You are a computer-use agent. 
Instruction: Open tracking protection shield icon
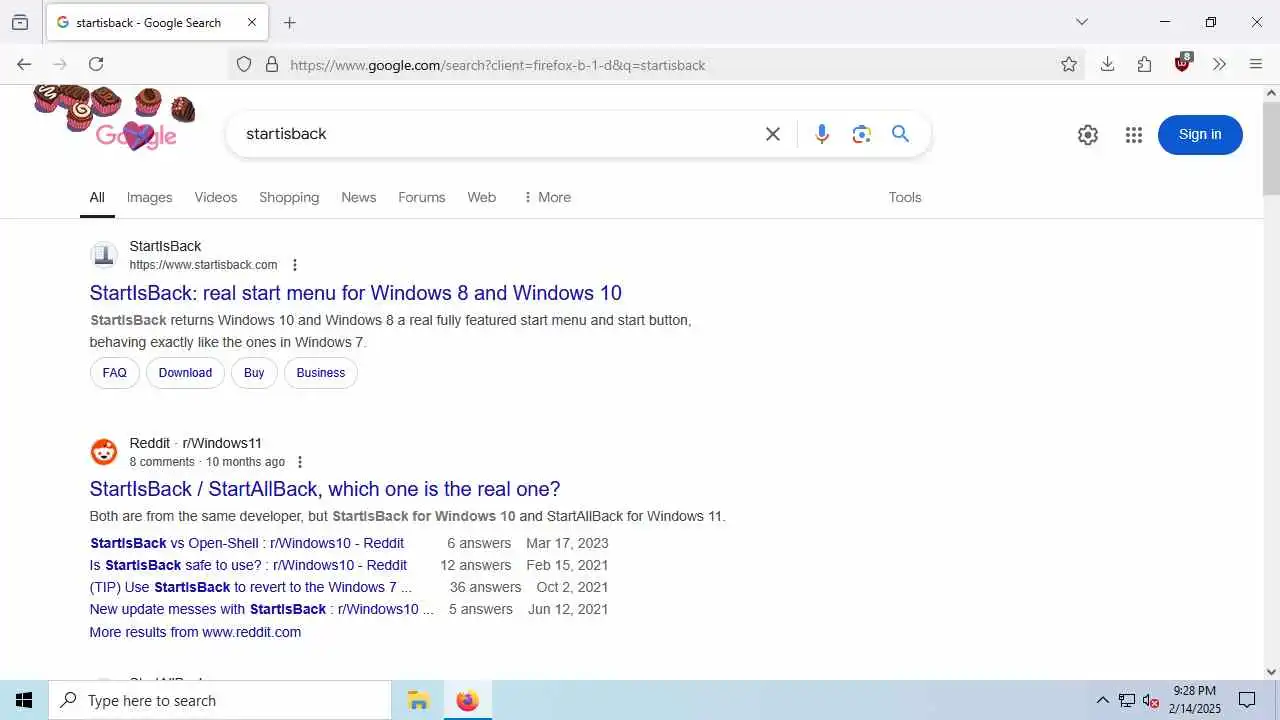244,64
